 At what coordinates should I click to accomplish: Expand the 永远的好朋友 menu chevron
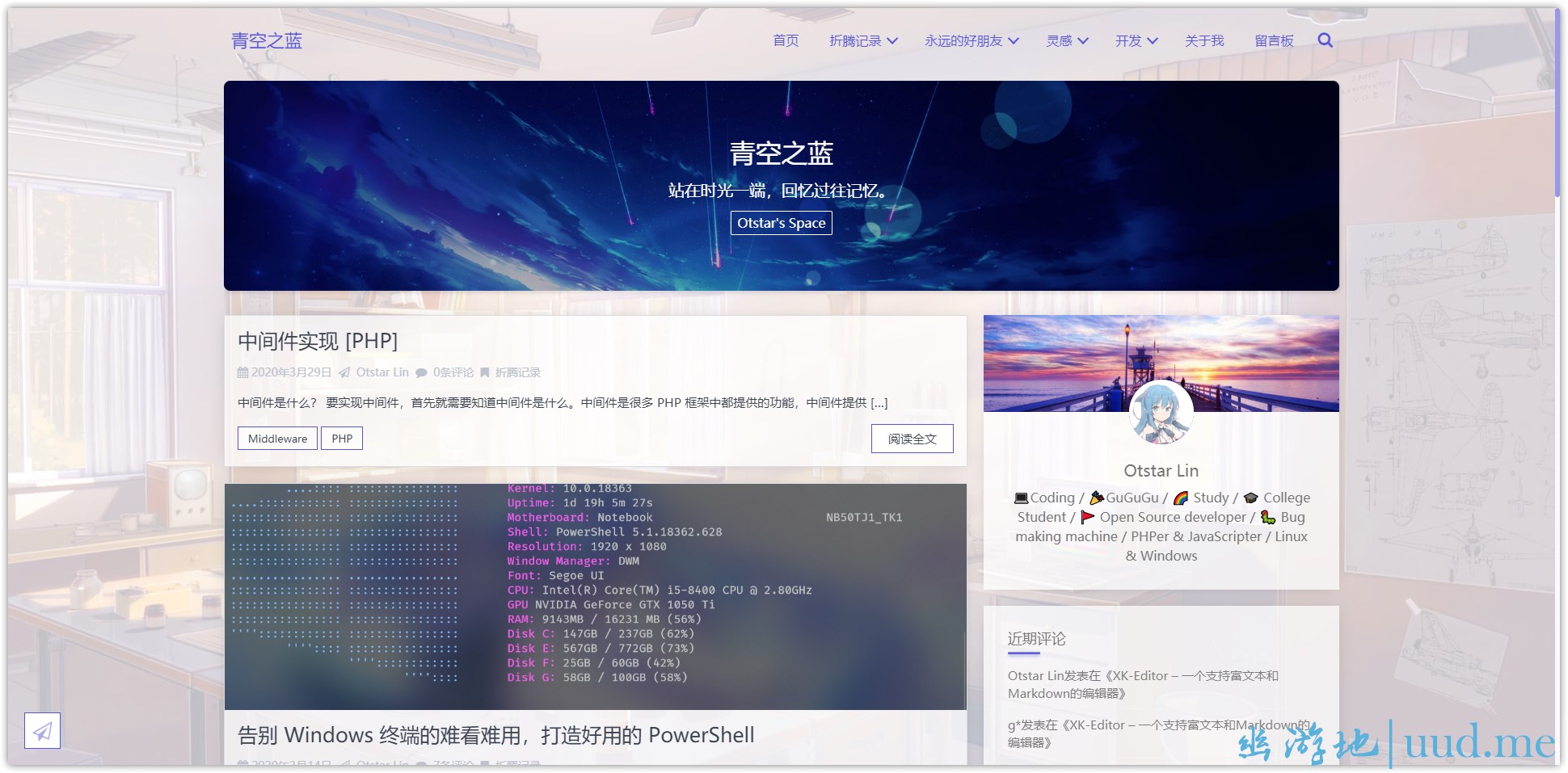click(x=1014, y=41)
